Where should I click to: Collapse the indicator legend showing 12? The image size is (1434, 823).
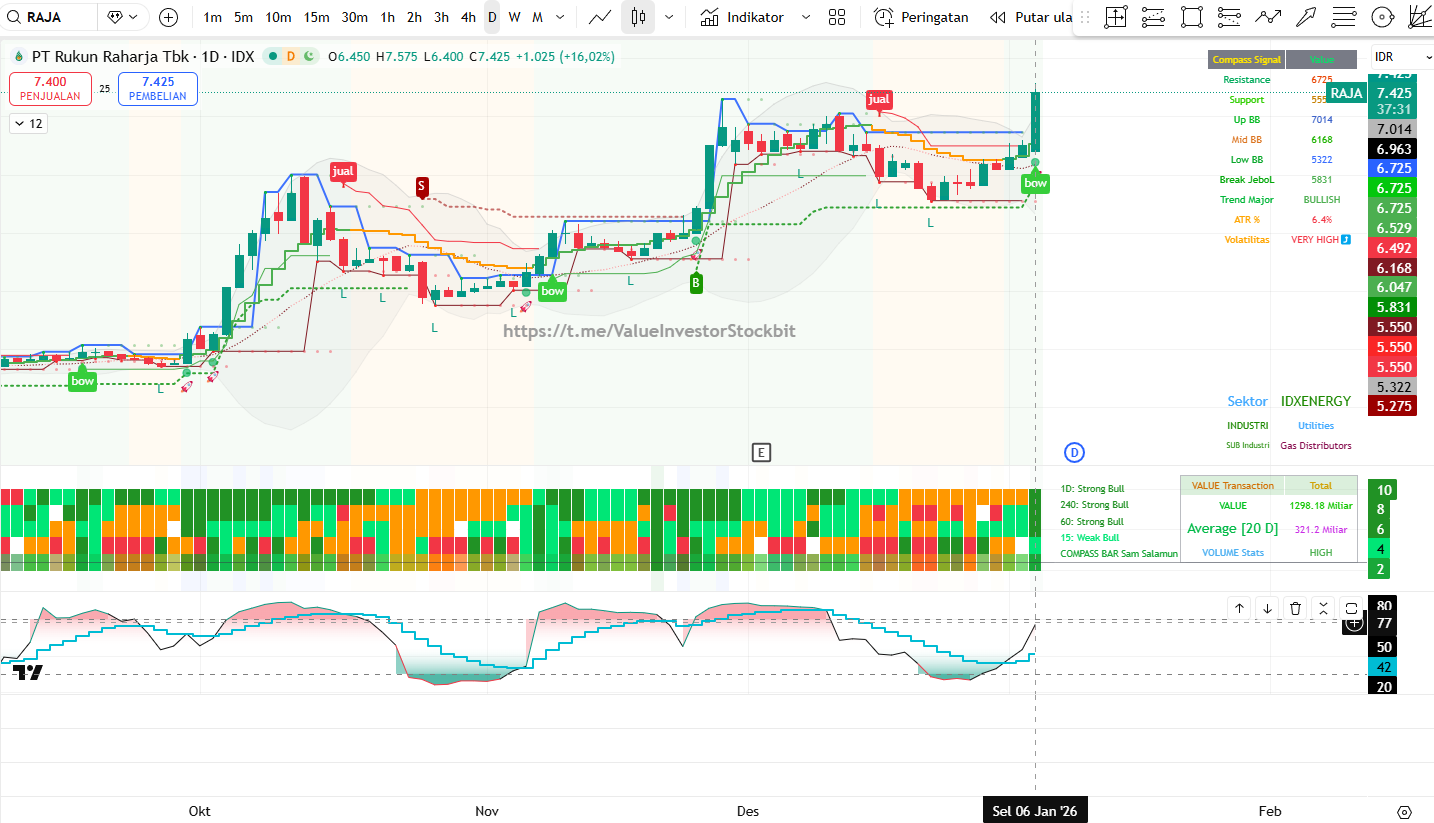click(28, 124)
